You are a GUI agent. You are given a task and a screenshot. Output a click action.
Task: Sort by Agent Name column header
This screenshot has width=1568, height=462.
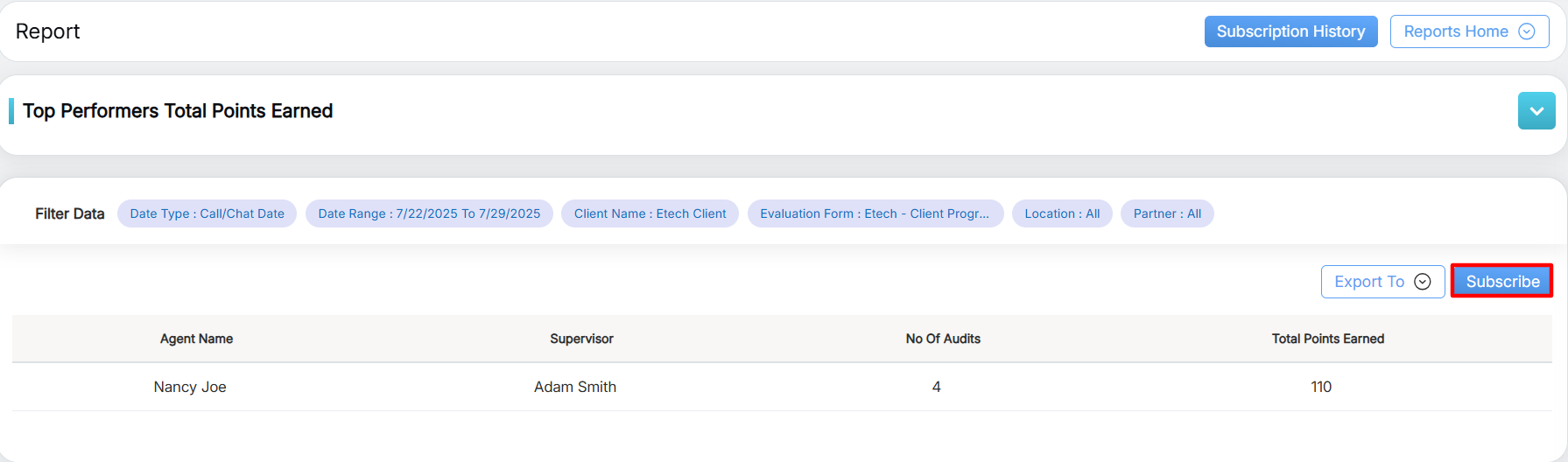[196, 339]
